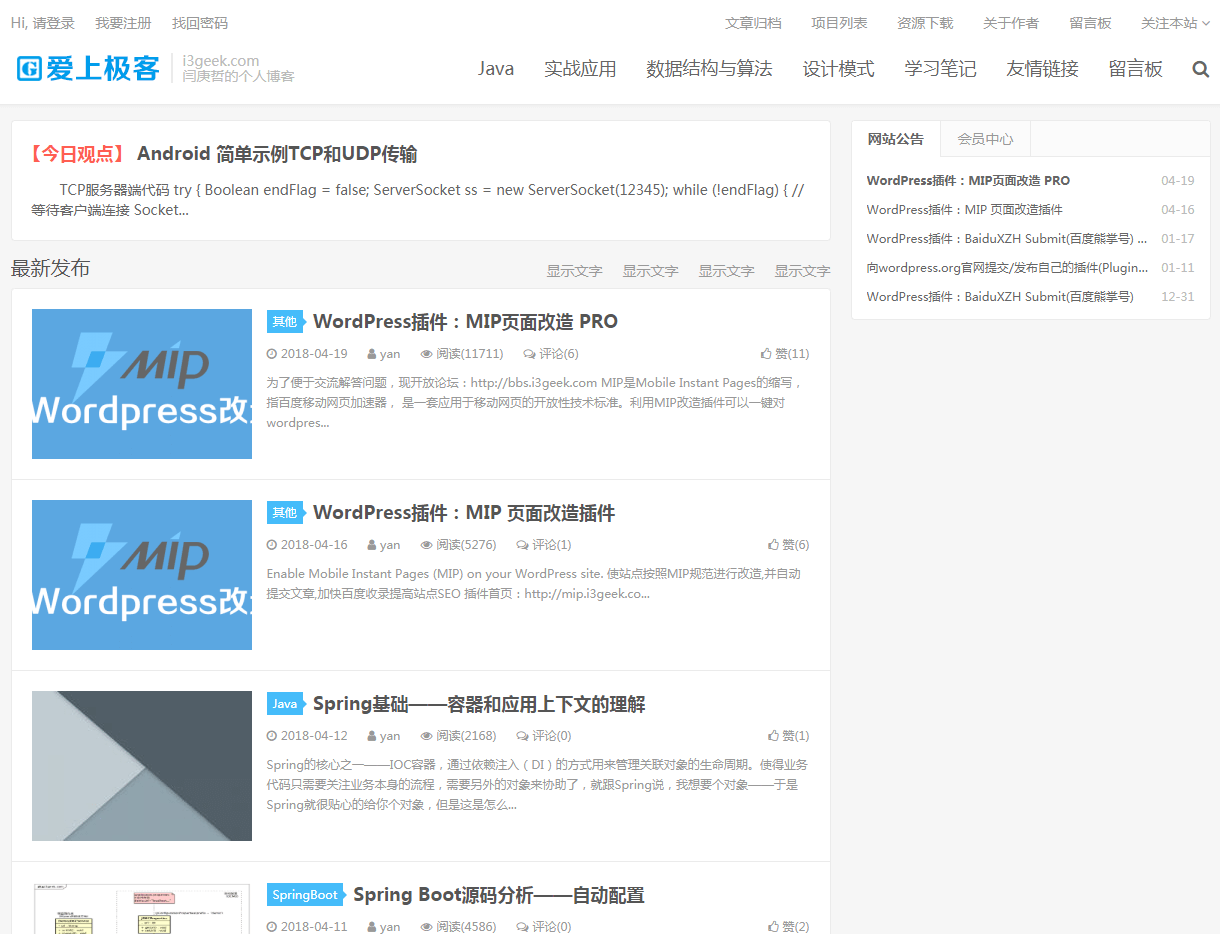Expand the 关注本站 dropdown
The image size is (1220, 934).
[1175, 23]
